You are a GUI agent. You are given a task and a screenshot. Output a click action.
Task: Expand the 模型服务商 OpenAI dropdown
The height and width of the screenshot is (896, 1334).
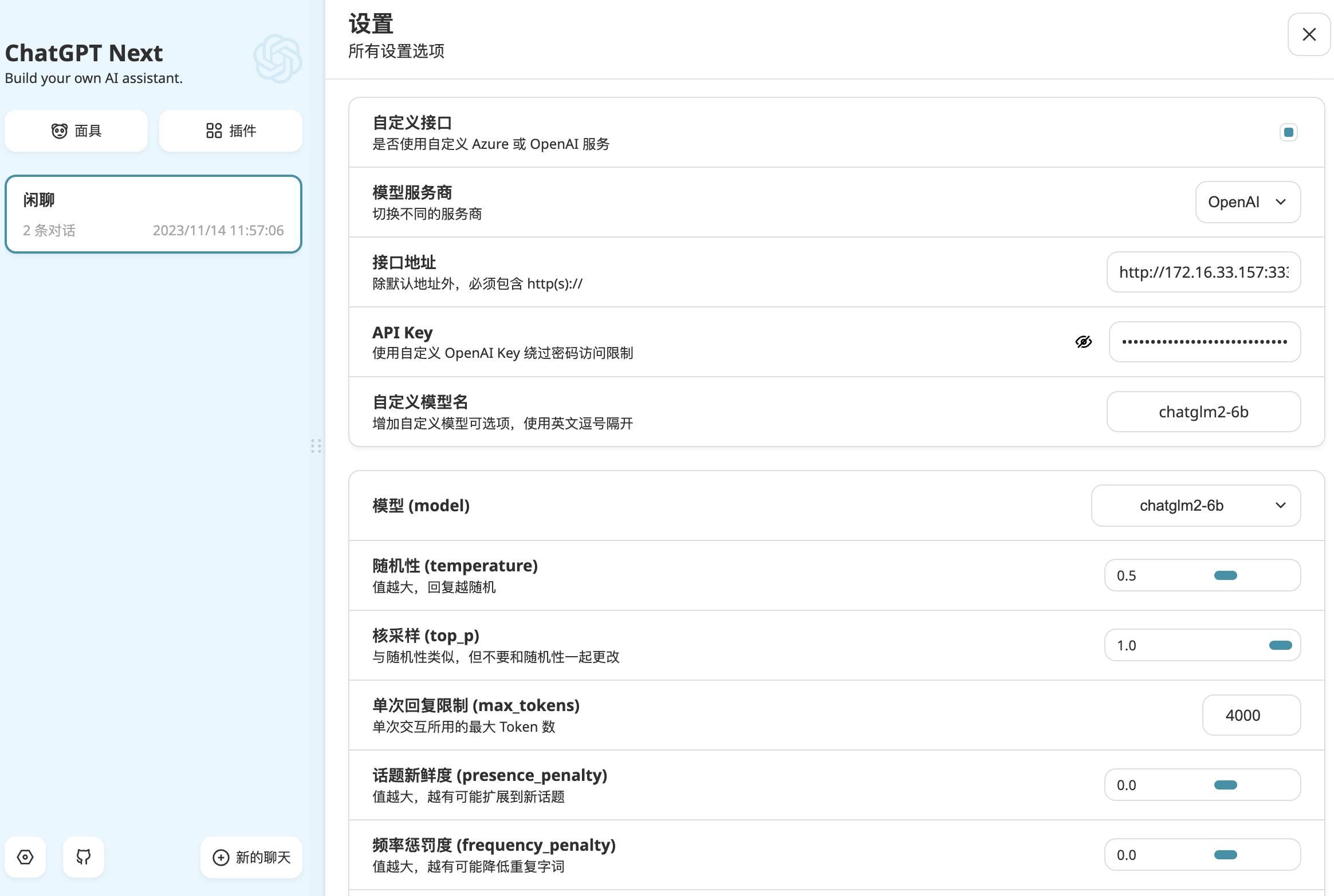click(1248, 202)
